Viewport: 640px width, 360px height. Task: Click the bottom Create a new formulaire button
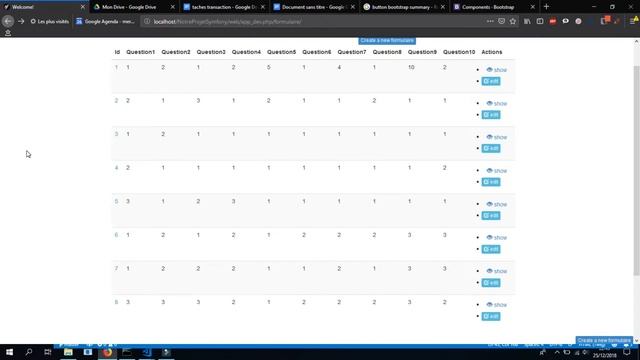pos(604,340)
